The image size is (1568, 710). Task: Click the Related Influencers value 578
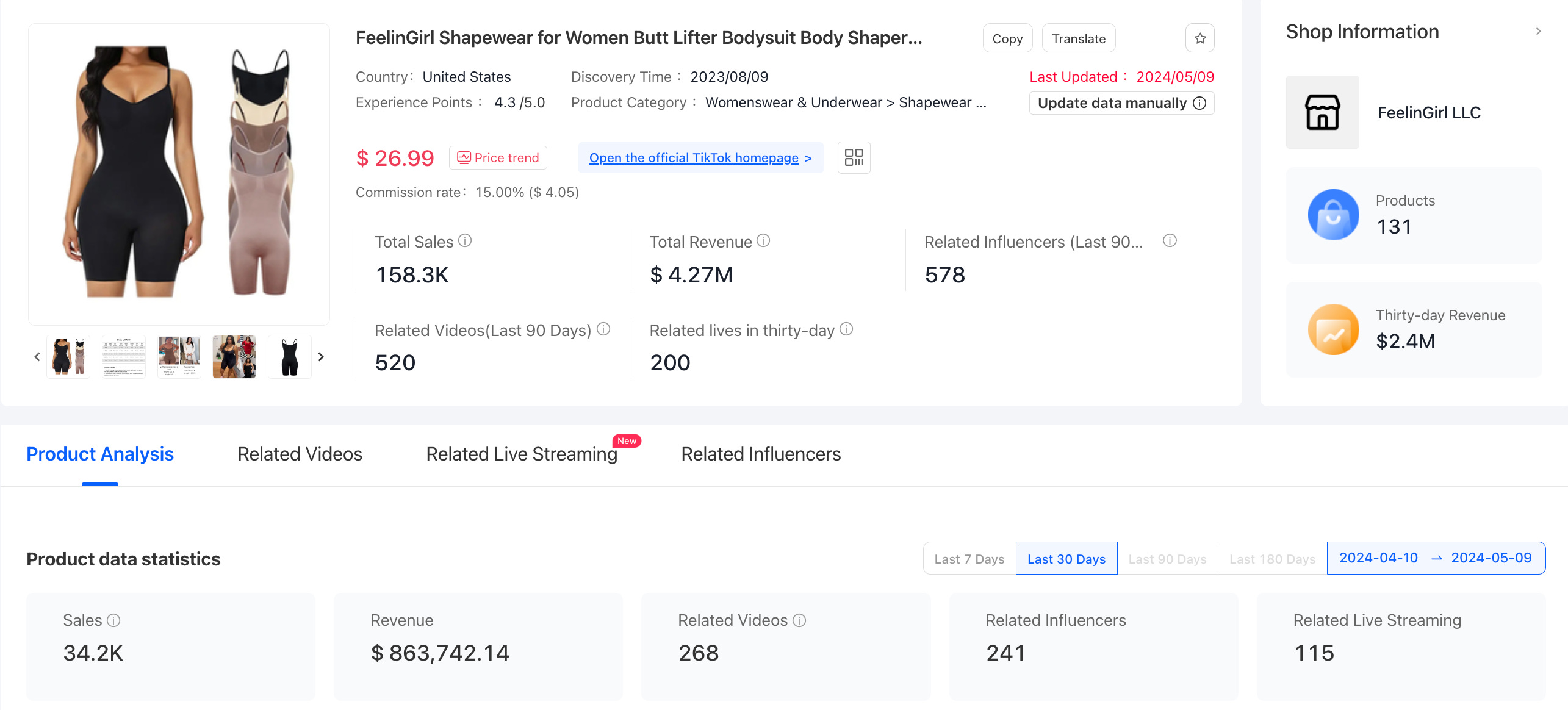pyautogui.click(x=944, y=275)
